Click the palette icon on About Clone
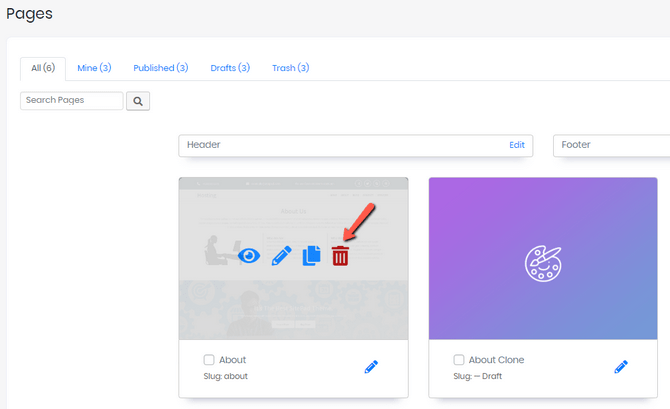 tap(543, 262)
